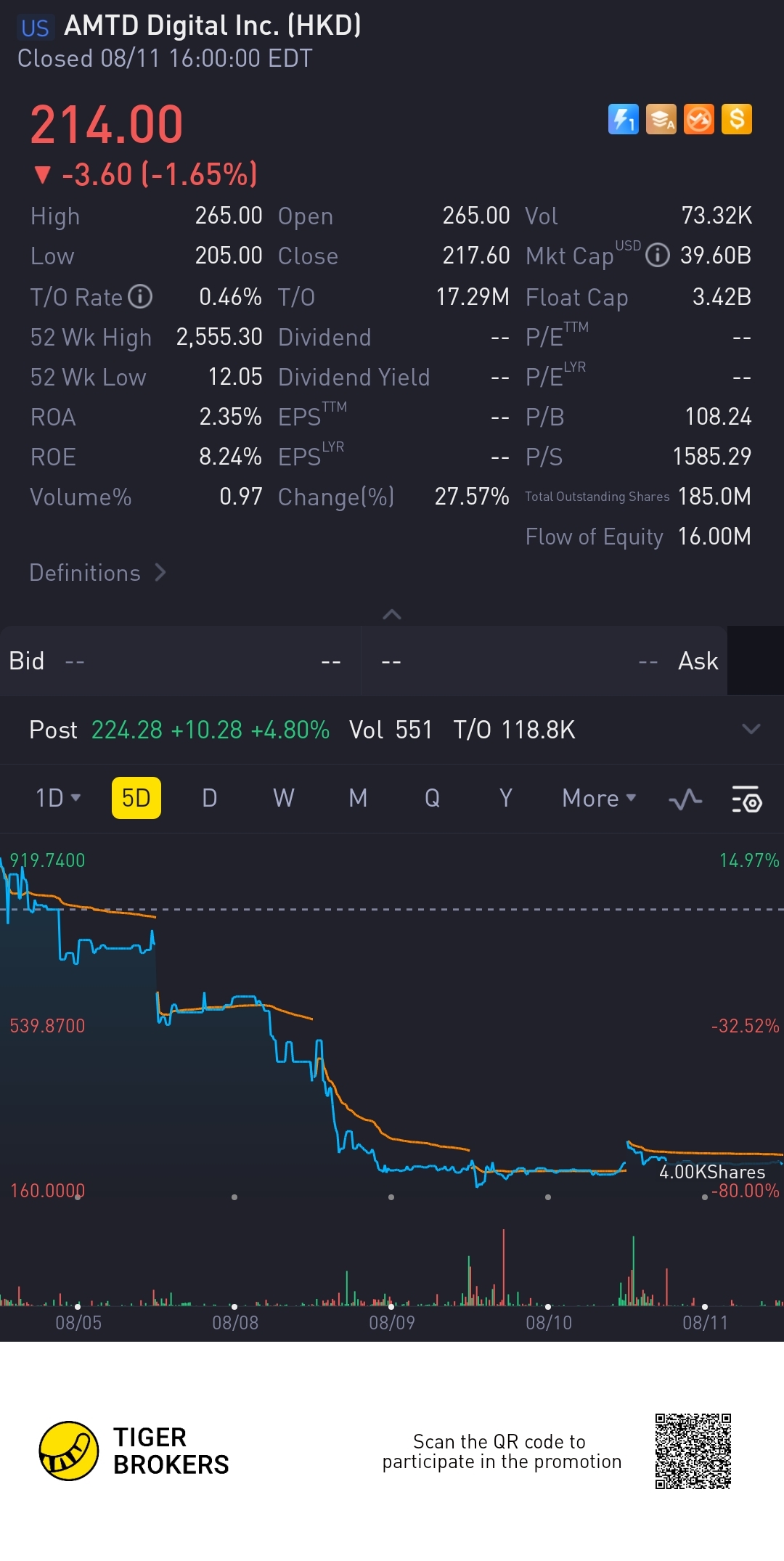
Task: Tap the -3.60 (-1.65%) change
Action: [146, 174]
